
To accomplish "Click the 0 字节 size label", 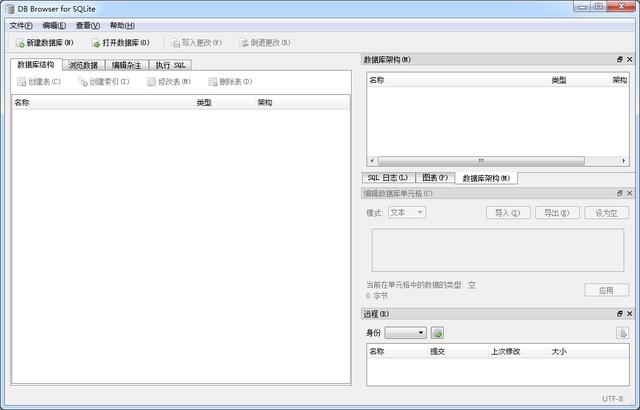I will 377,296.
